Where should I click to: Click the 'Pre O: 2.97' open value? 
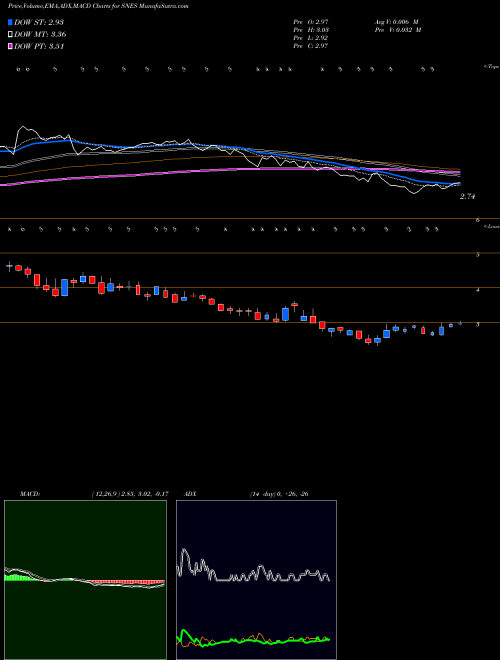[x=311, y=22]
